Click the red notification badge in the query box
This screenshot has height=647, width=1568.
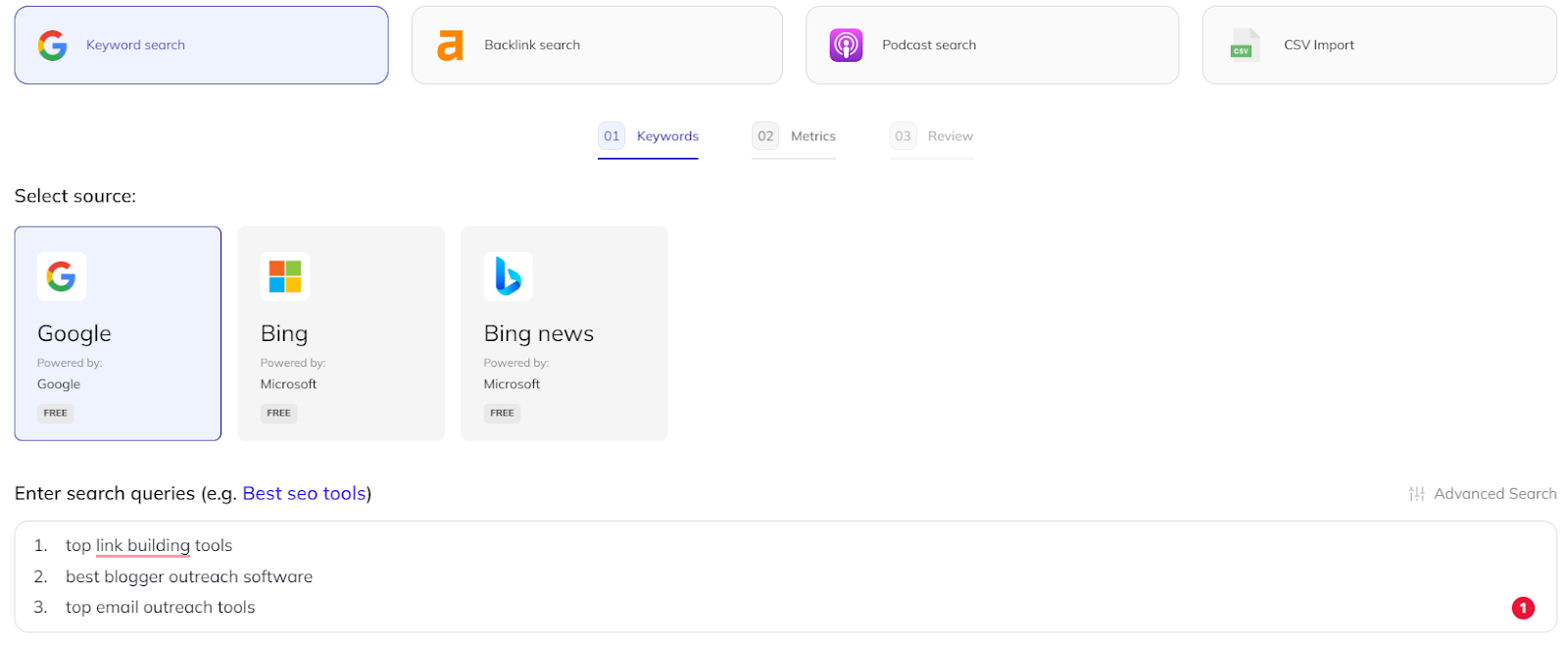(x=1523, y=608)
